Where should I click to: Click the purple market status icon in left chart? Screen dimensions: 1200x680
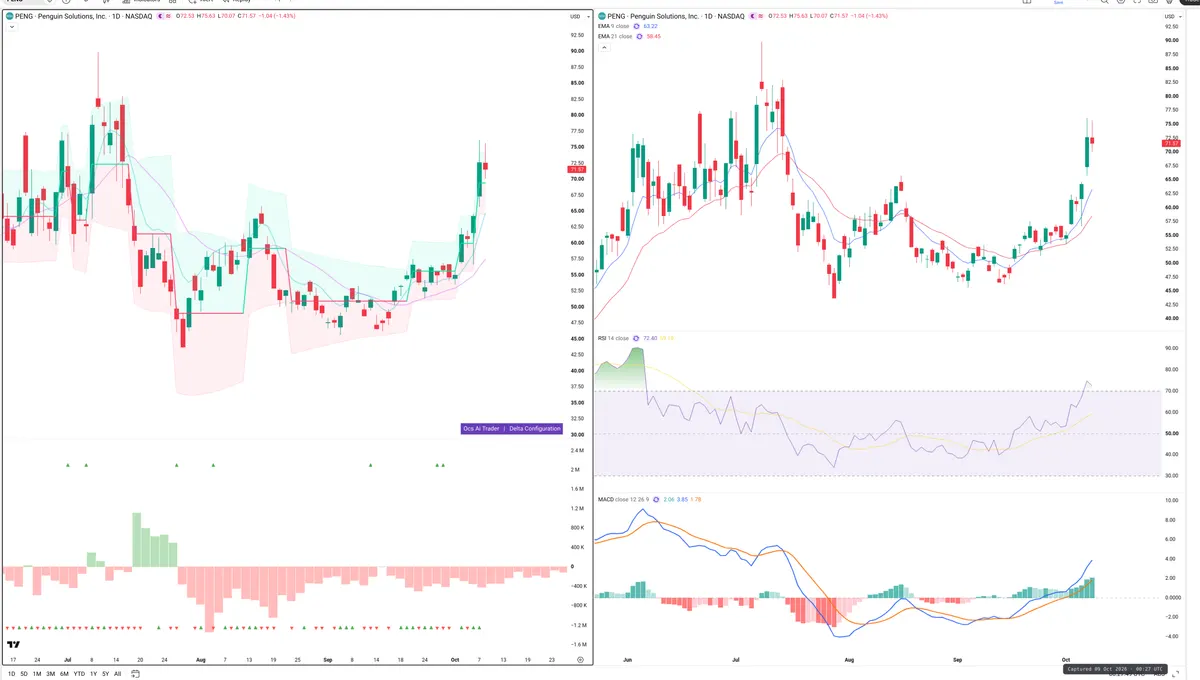(x=160, y=17)
